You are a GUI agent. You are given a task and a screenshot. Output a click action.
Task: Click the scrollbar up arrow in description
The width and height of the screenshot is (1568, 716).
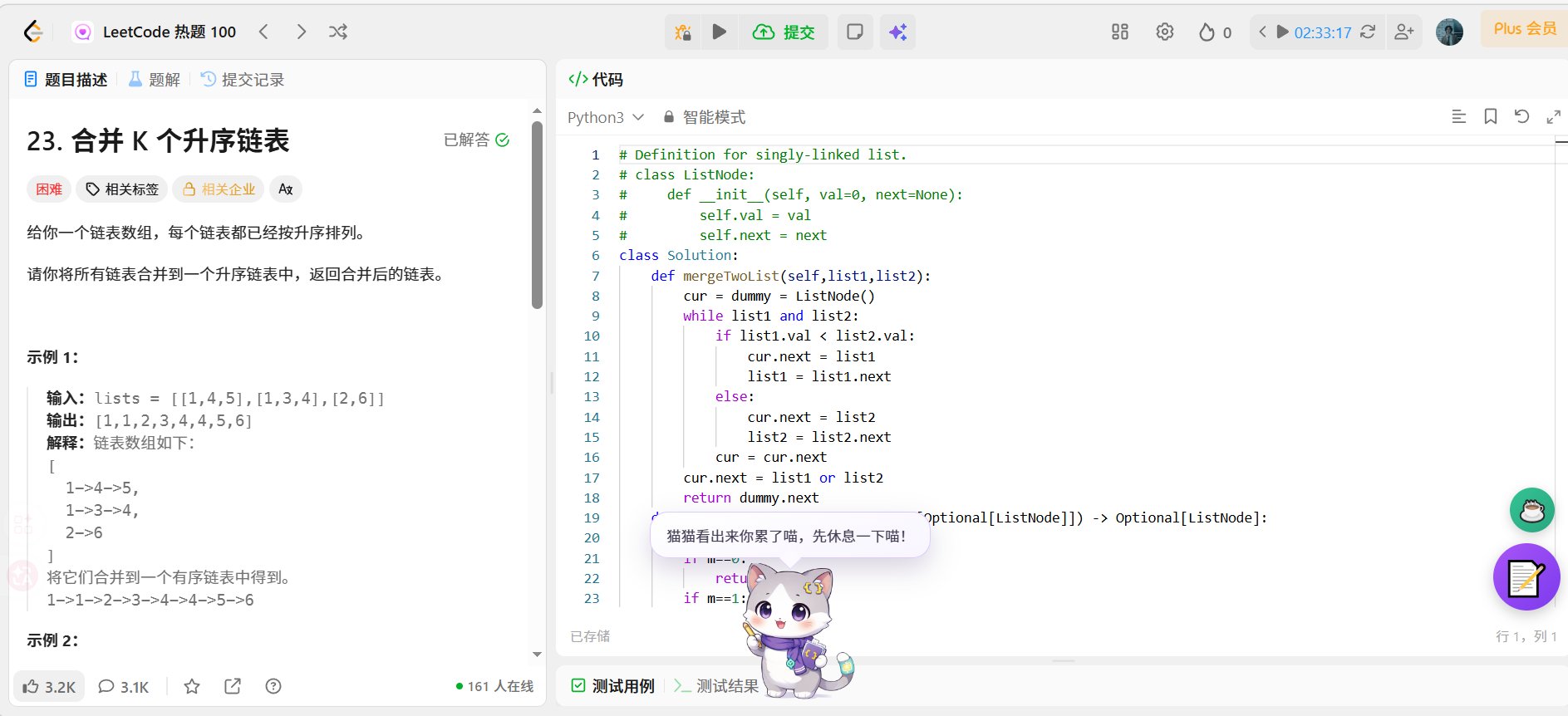pos(537,110)
